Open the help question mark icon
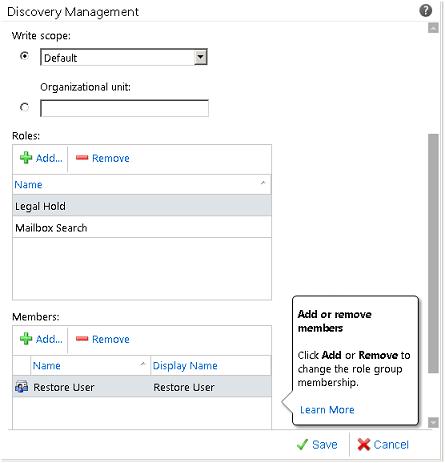Screen dimensions: 445x463 425,11
